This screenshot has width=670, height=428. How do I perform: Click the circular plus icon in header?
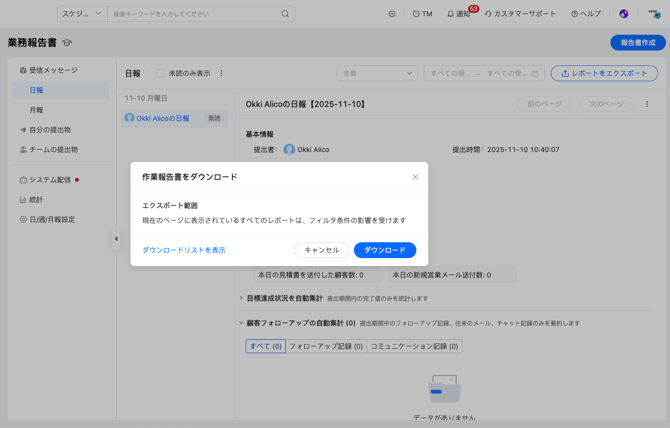click(392, 14)
